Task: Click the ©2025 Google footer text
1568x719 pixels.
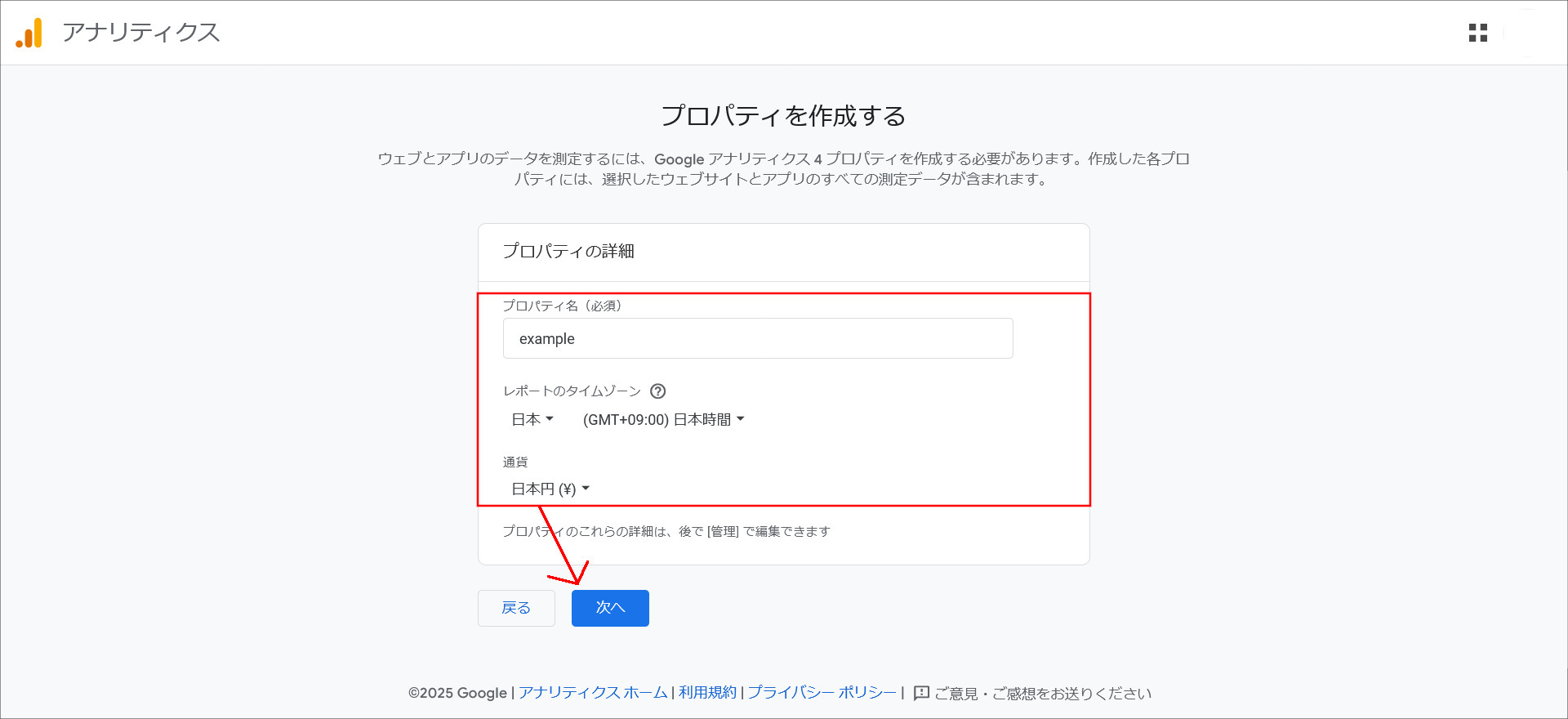Action: point(457,693)
